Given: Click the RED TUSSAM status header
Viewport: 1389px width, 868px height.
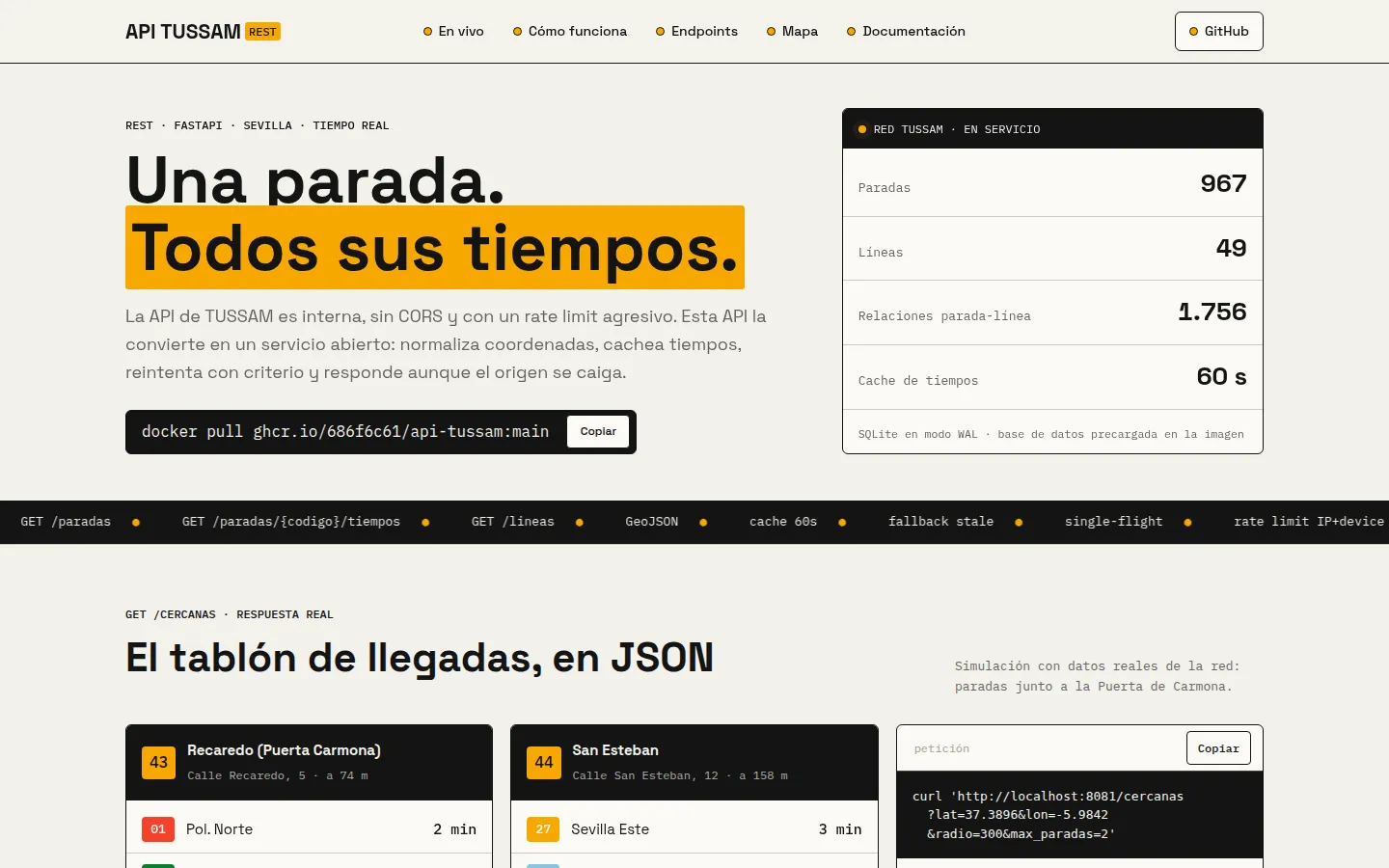Looking at the screenshot, I should 1052,129.
